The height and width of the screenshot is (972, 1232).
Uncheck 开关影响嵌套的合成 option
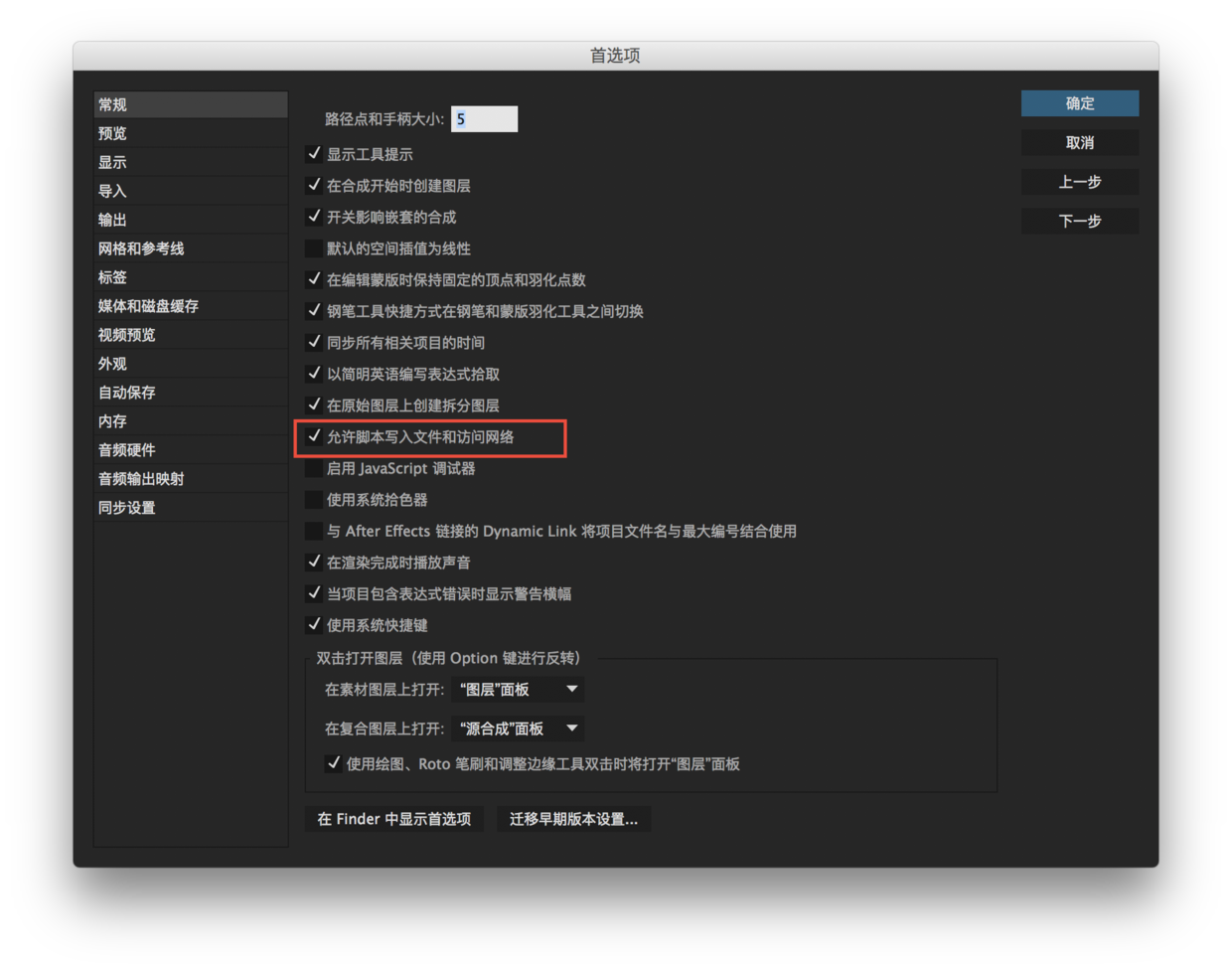coord(314,217)
